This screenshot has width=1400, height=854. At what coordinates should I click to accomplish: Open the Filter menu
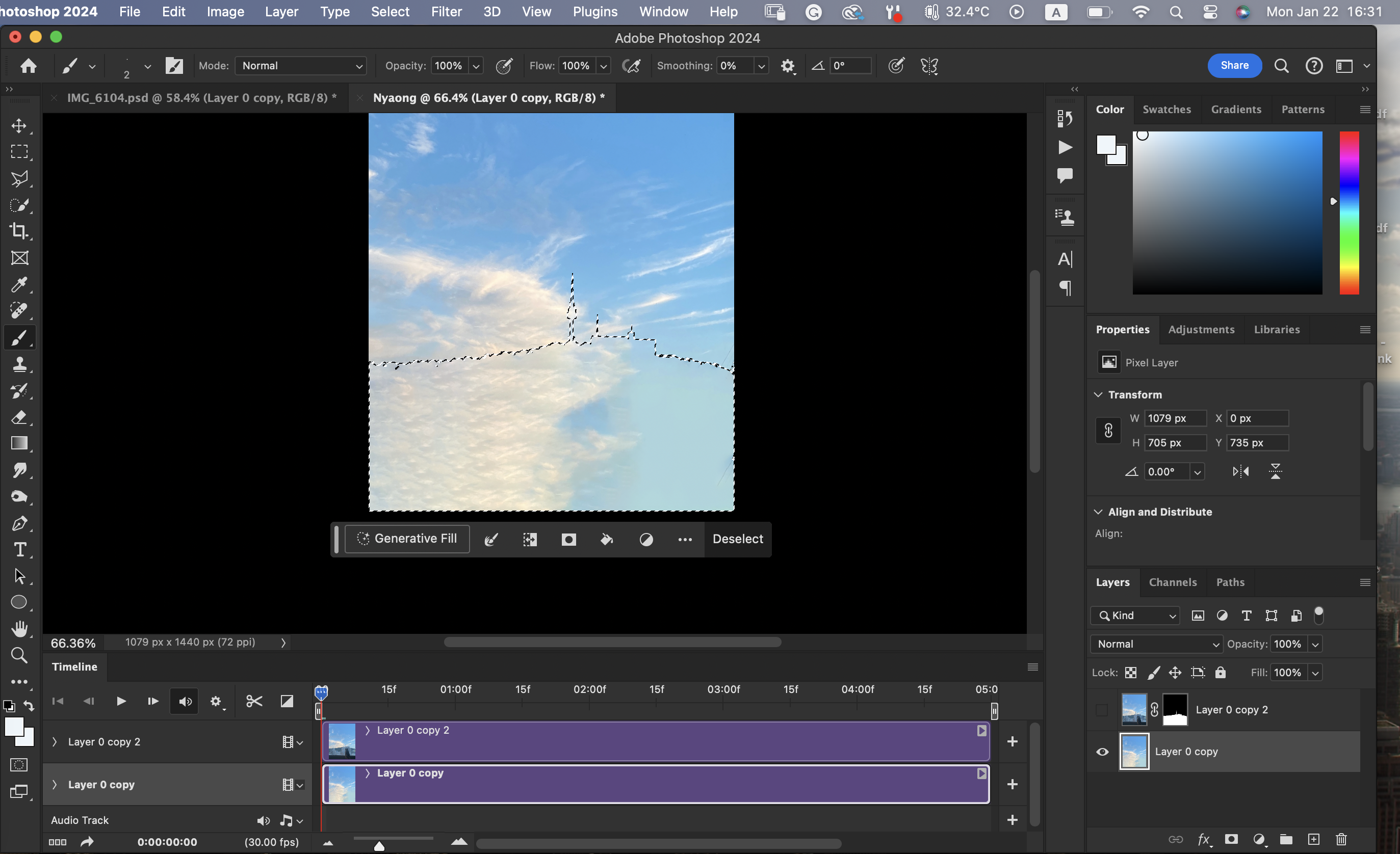tap(446, 11)
